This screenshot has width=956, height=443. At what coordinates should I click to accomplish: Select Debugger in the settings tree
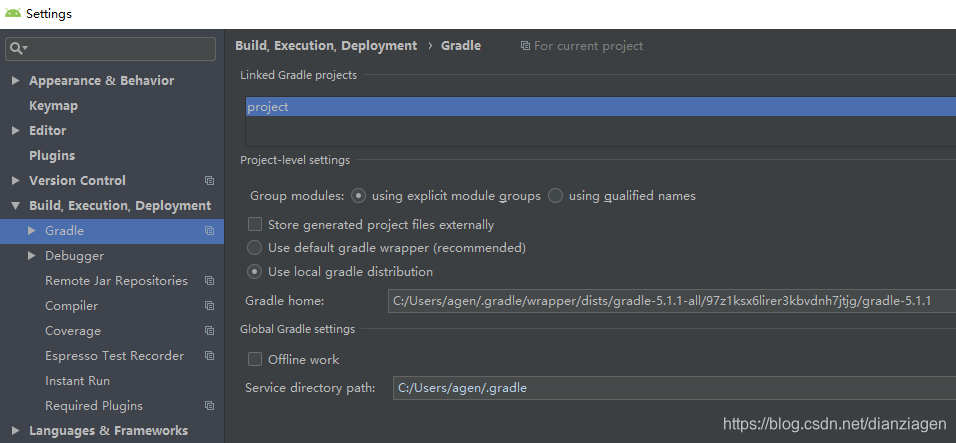click(74, 256)
